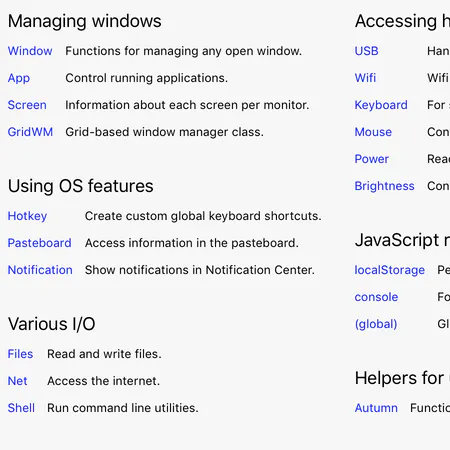Open the App documentation link
The height and width of the screenshot is (450, 450).
point(19,78)
